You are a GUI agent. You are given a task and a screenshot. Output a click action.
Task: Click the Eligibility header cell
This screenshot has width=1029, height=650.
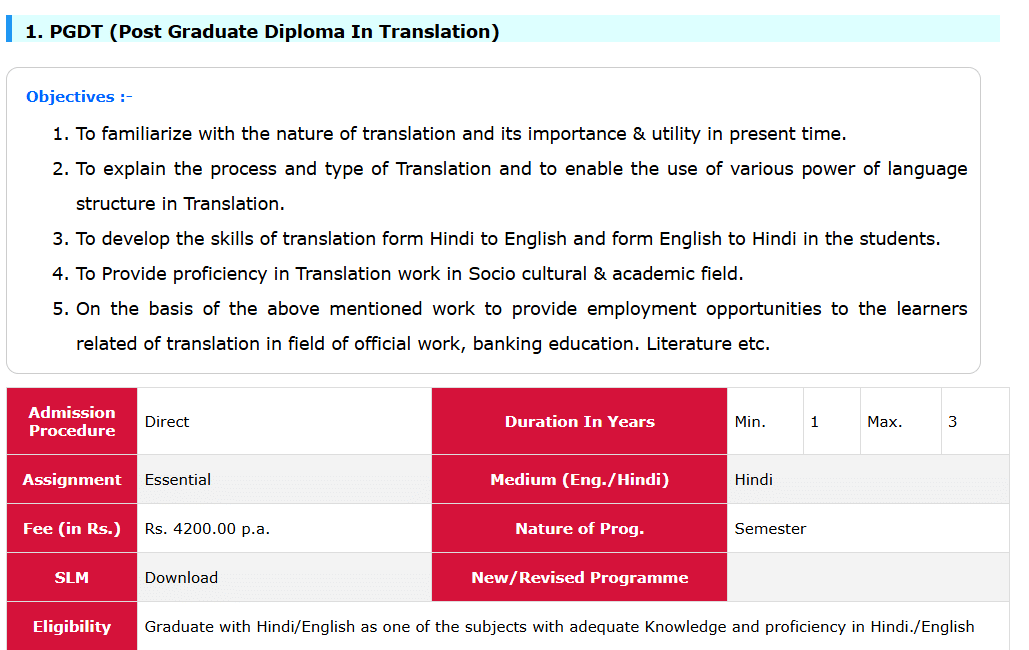point(72,627)
